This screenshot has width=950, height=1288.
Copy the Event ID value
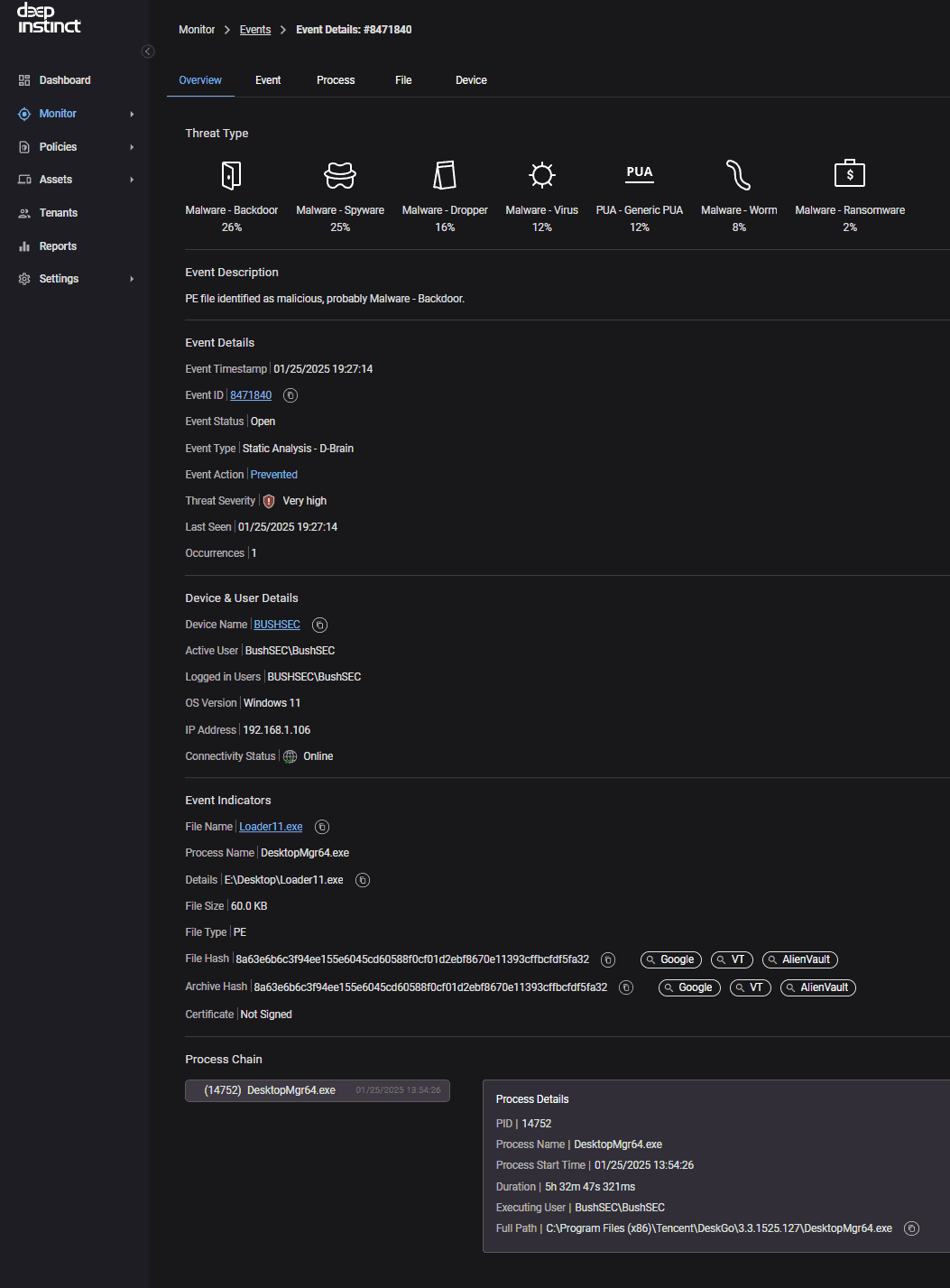pyautogui.click(x=291, y=395)
